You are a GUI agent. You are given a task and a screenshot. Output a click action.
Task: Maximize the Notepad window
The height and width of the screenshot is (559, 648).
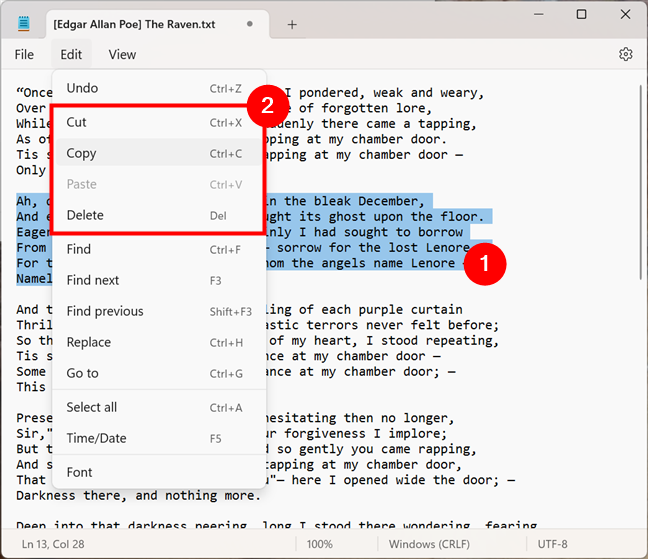click(581, 14)
